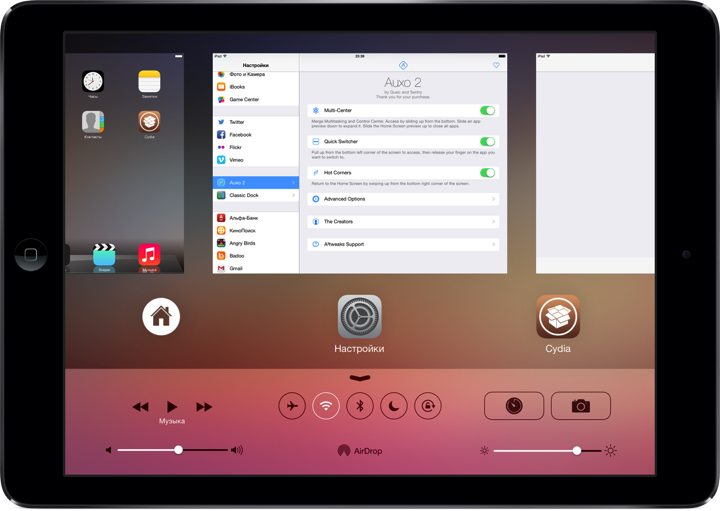The height and width of the screenshot is (511, 720).
Task: Select Альфа-Банк in the settings sidebar
Action: 256,218
